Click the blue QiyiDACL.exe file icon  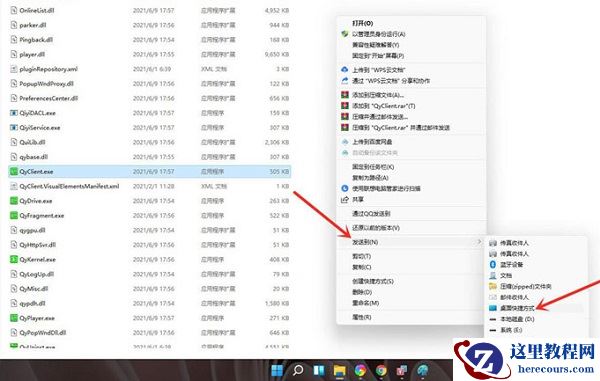click(14, 113)
